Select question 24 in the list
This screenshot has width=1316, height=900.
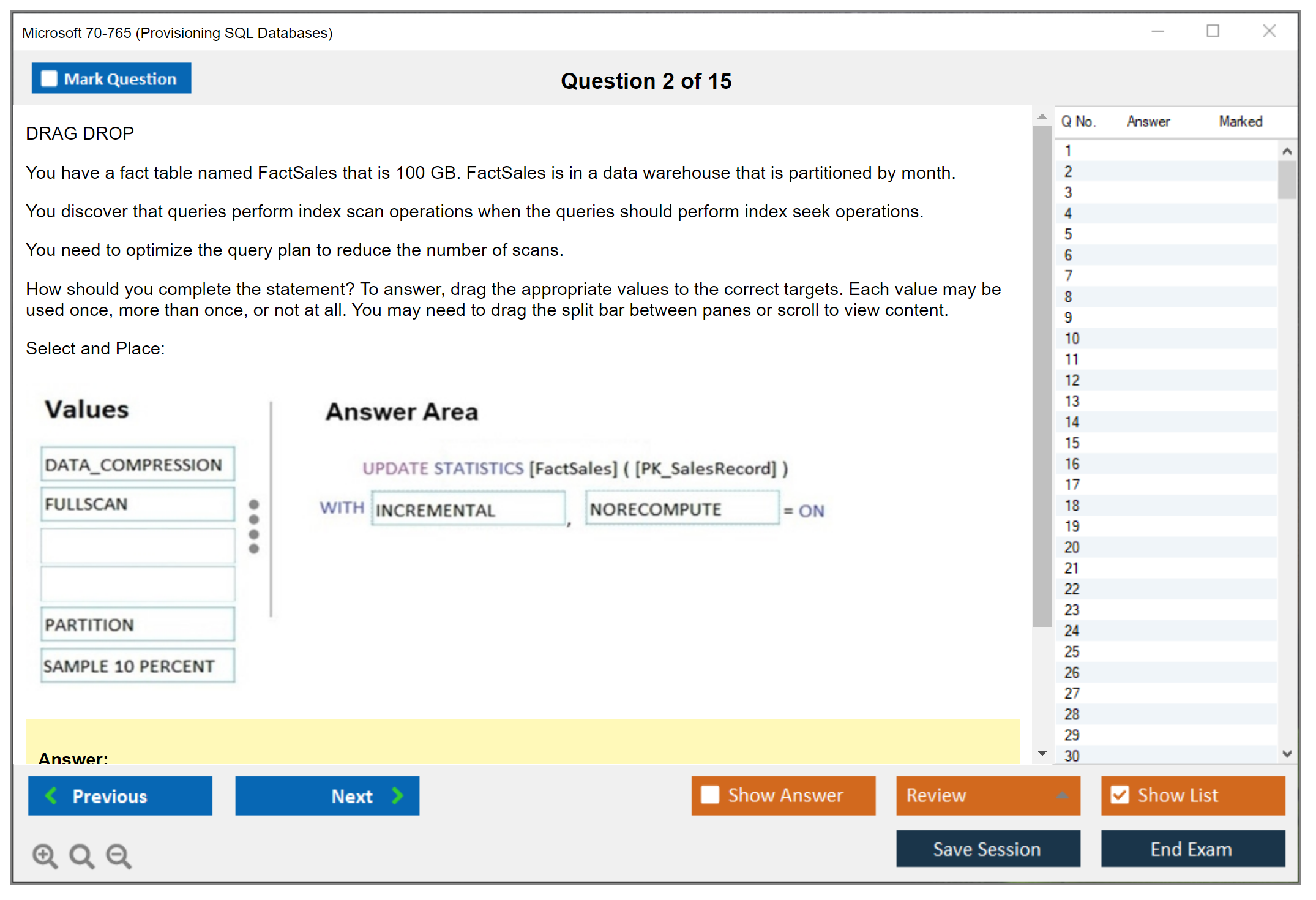click(1072, 631)
